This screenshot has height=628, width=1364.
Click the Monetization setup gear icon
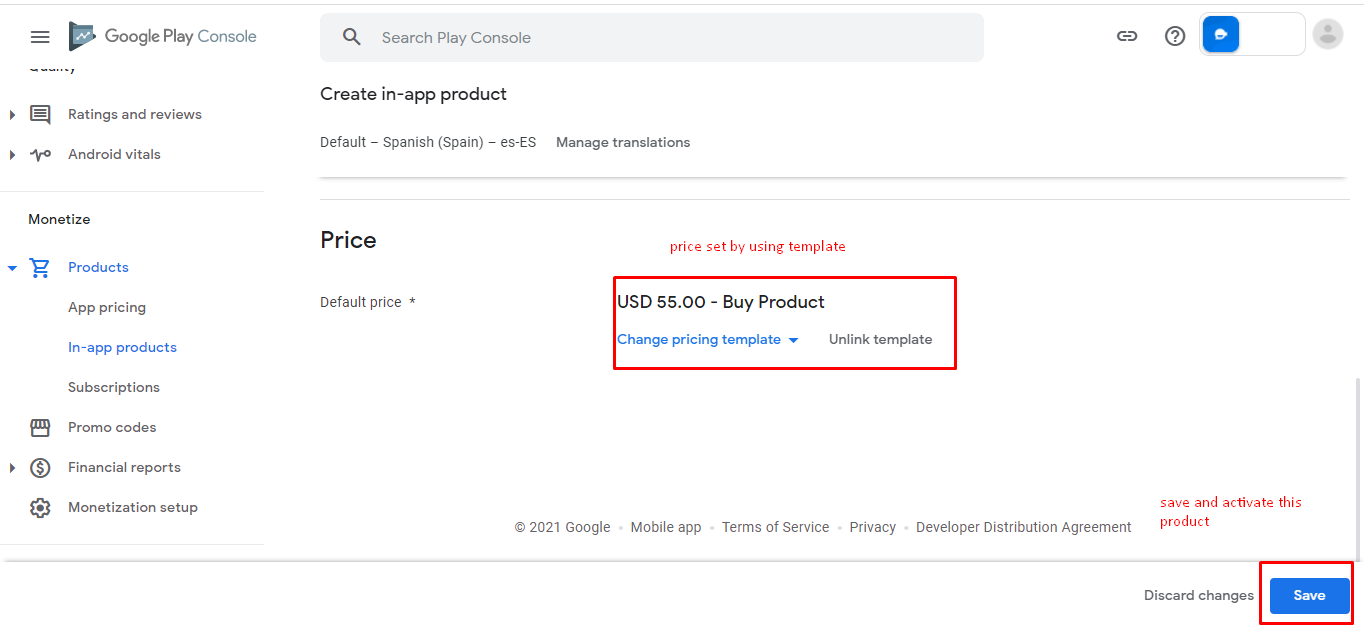coord(40,508)
